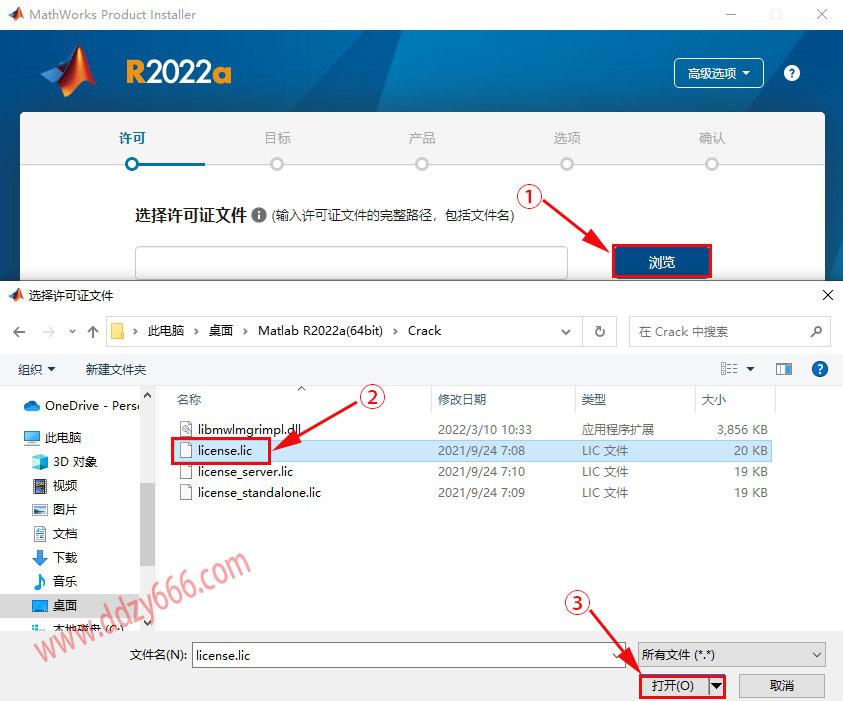The width and height of the screenshot is (843, 701).
Task: Sort by 名称 column header
Action: pos(189,399)
